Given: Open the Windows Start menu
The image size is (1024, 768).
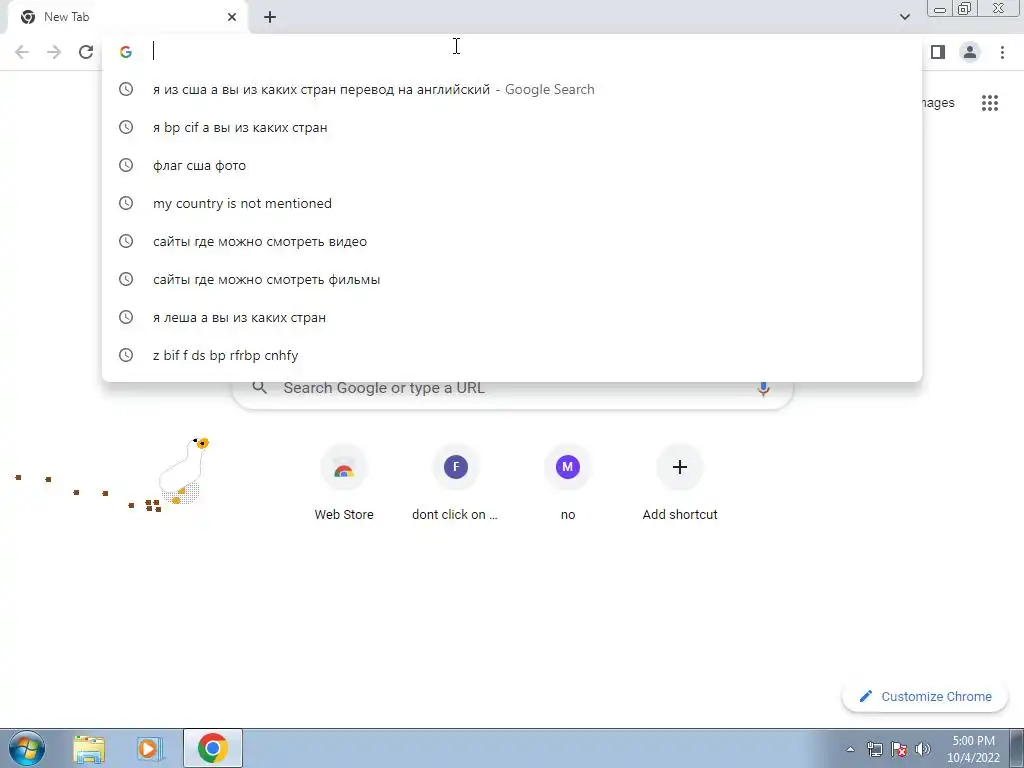Looking at the screenshot, I should tap(27, 748).
